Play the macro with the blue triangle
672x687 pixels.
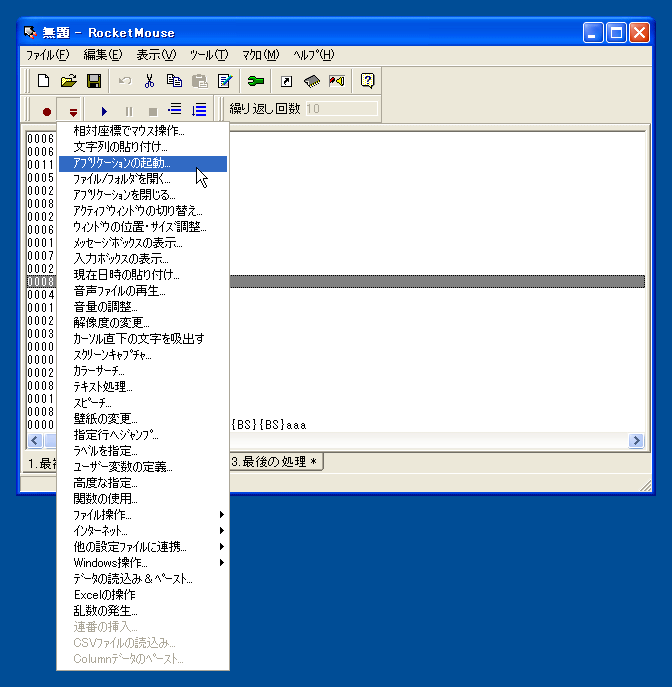click(104, 111)
